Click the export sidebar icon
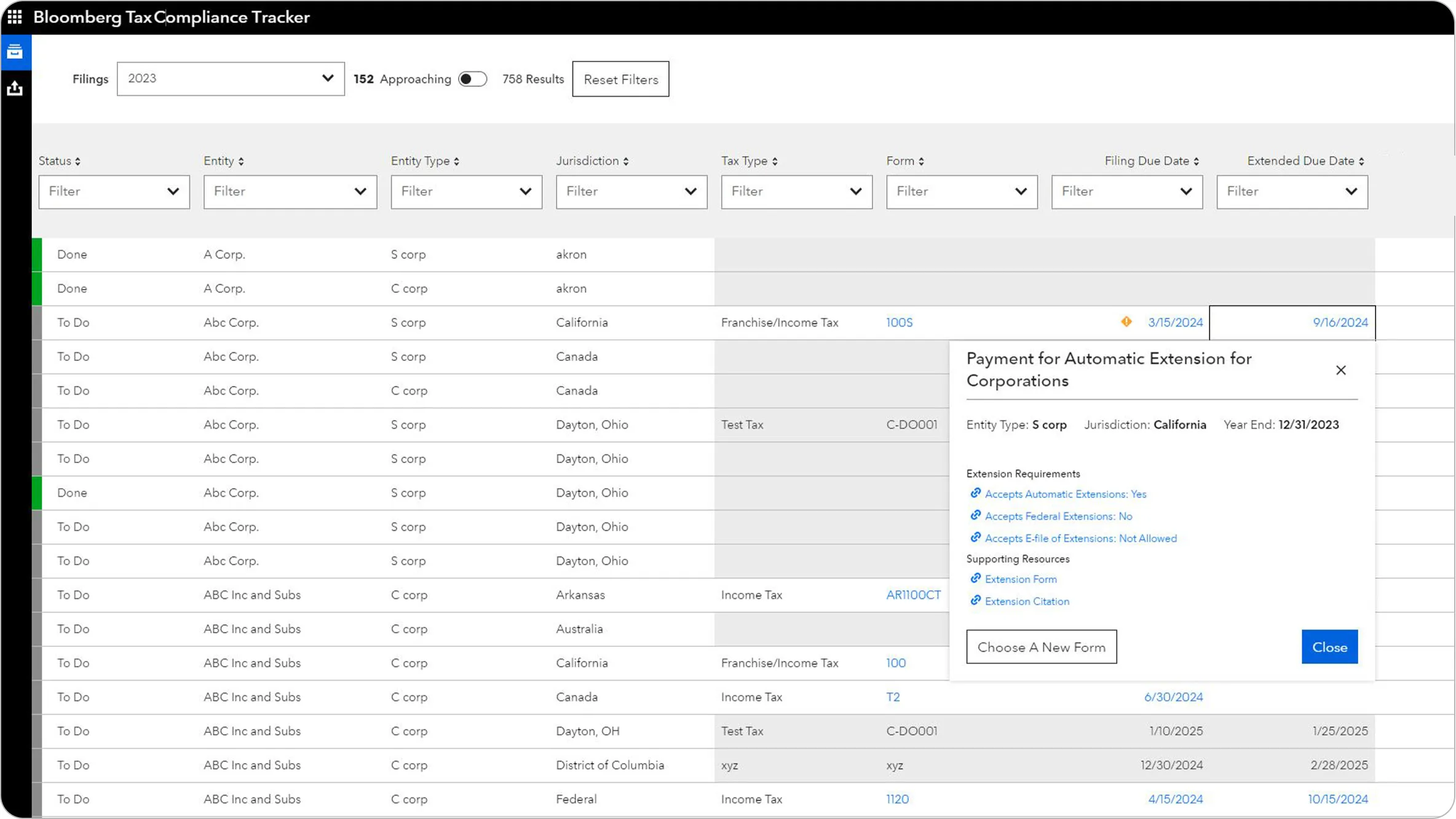 pos(15,88)
